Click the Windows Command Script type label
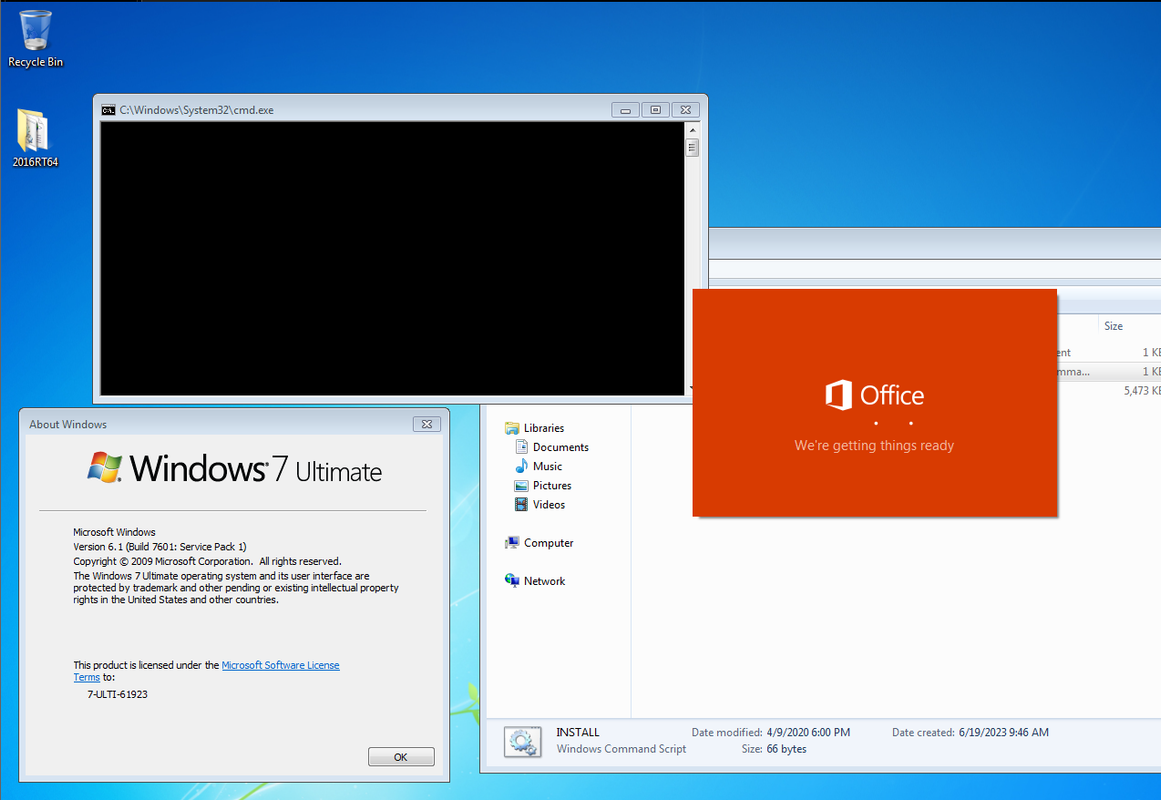The width and height of the screenshot is (1161, 800). point(621,749)
